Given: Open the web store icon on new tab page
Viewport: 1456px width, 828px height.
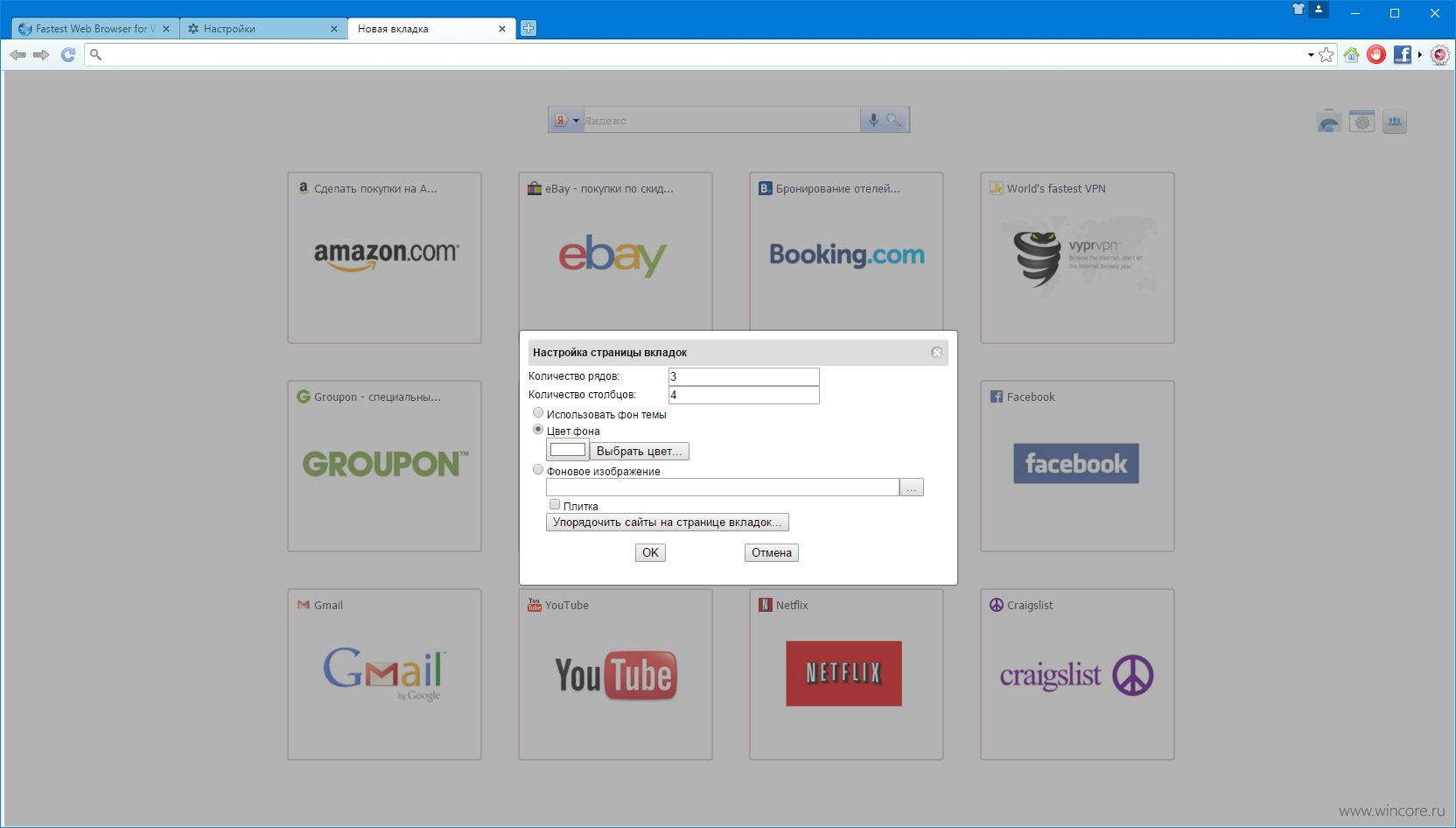Looking at the screenshot, I should (1328, 122).
